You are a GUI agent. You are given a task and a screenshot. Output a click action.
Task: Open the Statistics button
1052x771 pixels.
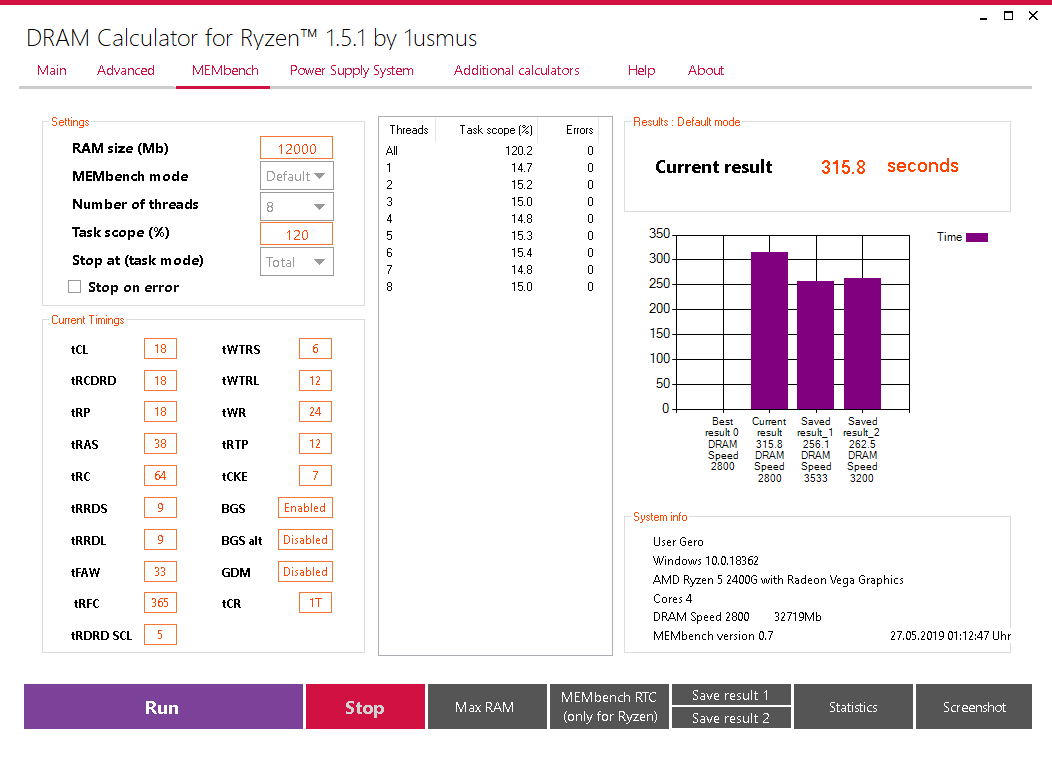853,707
